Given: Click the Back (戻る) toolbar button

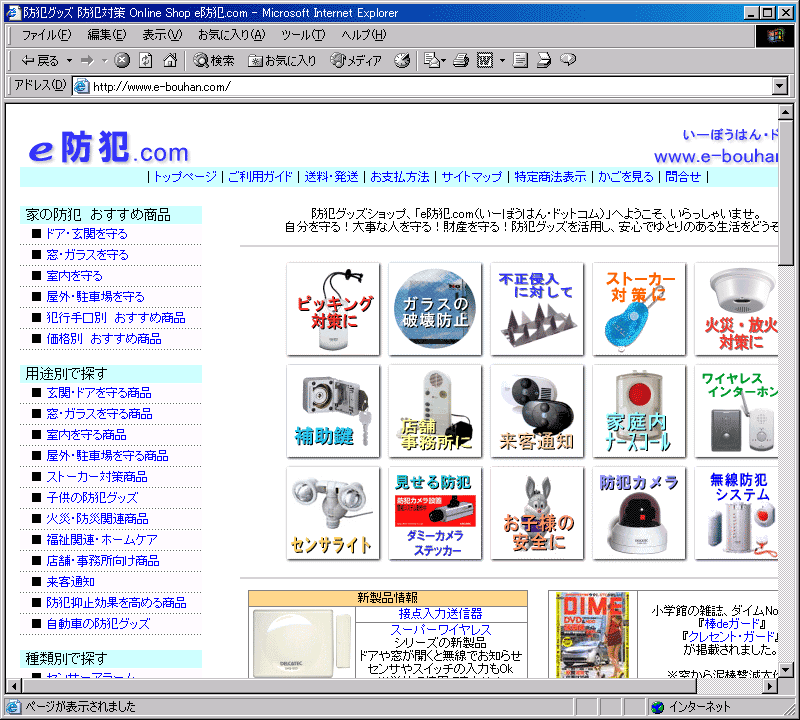Looking at the screenshot, I should coord(40,61).
